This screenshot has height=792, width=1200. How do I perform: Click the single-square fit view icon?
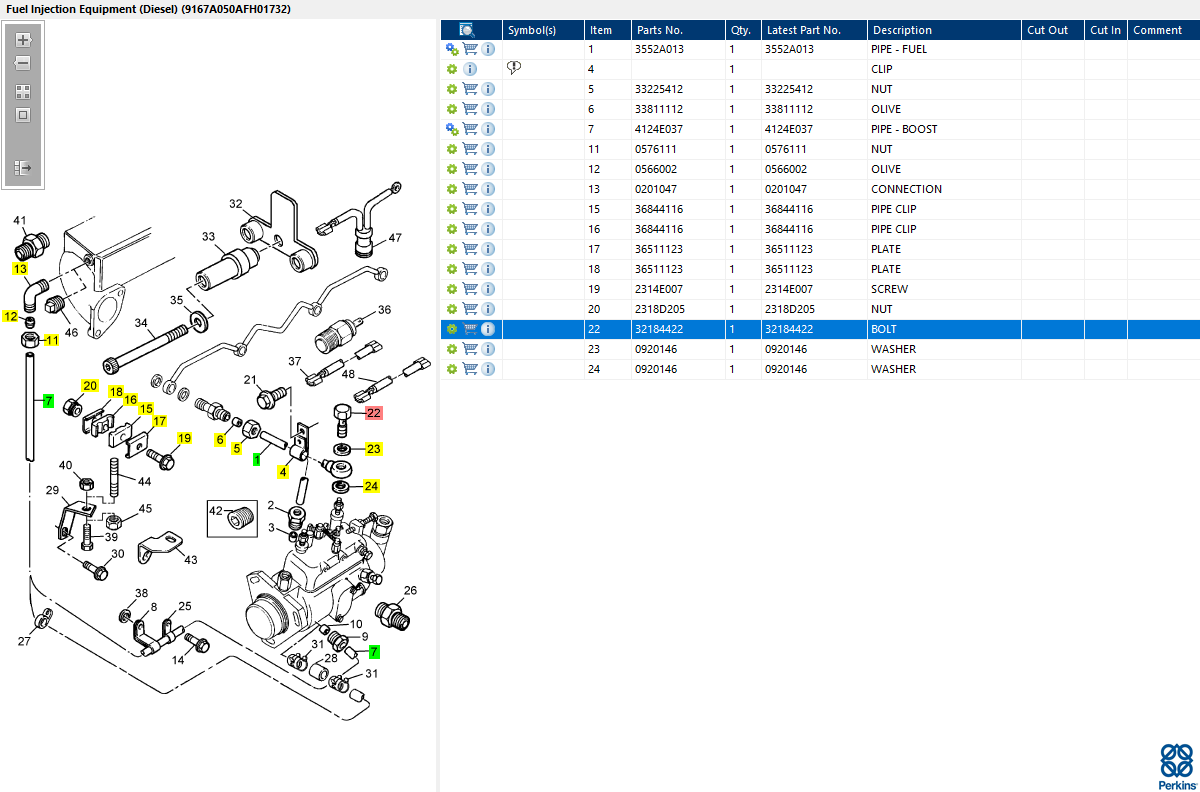(23, 115)
